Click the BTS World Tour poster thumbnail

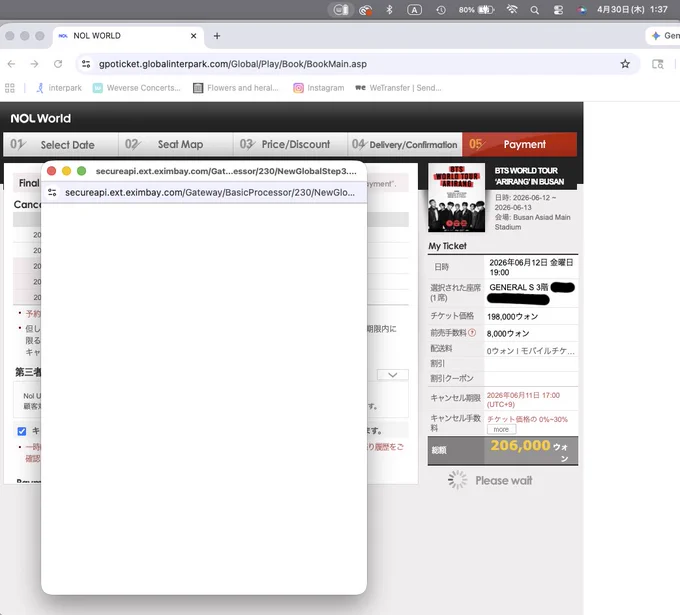click(456, 198)
